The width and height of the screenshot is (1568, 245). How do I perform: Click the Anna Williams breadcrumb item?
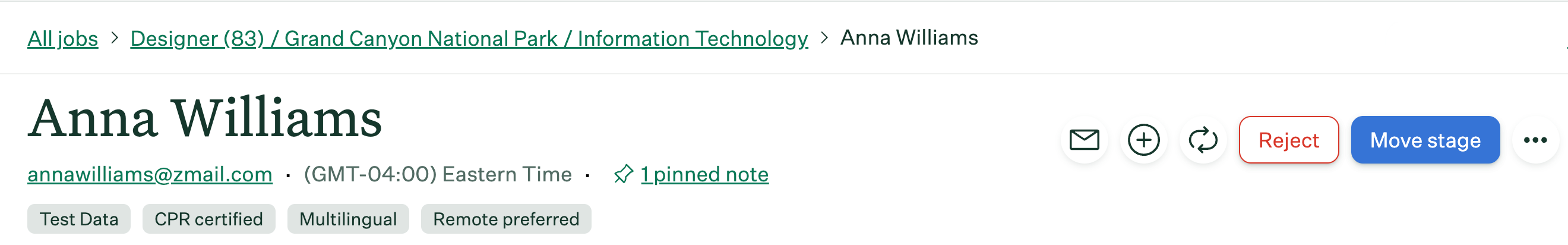click(909, 38)
